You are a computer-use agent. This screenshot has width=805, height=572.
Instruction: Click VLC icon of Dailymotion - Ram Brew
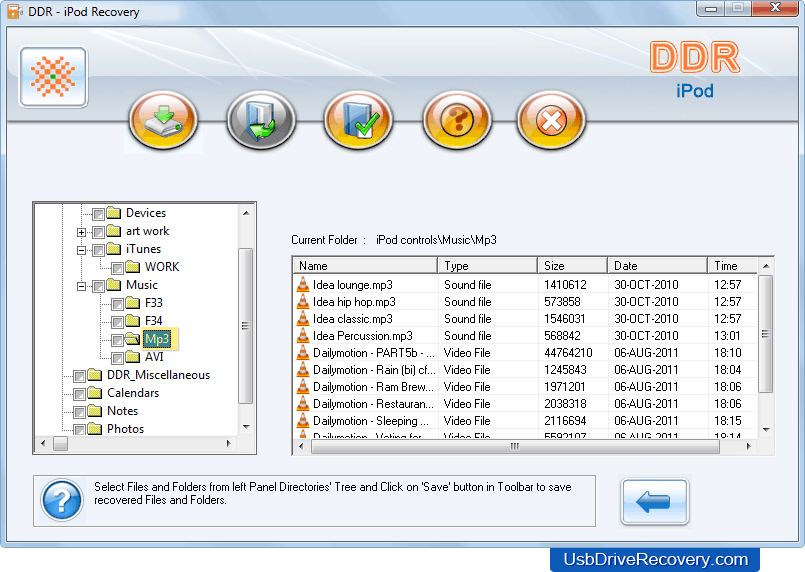click(x=303, y=387)
